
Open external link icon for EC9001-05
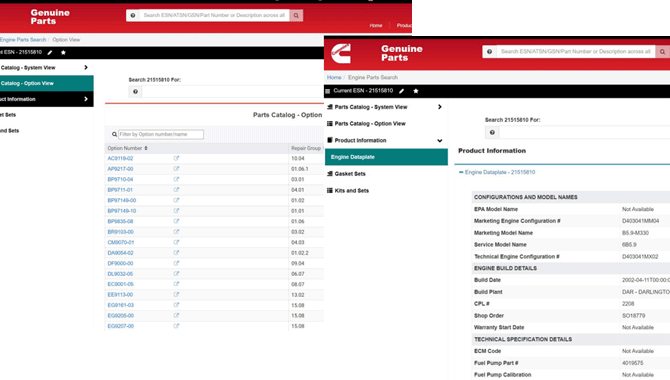tap(176, 284)
